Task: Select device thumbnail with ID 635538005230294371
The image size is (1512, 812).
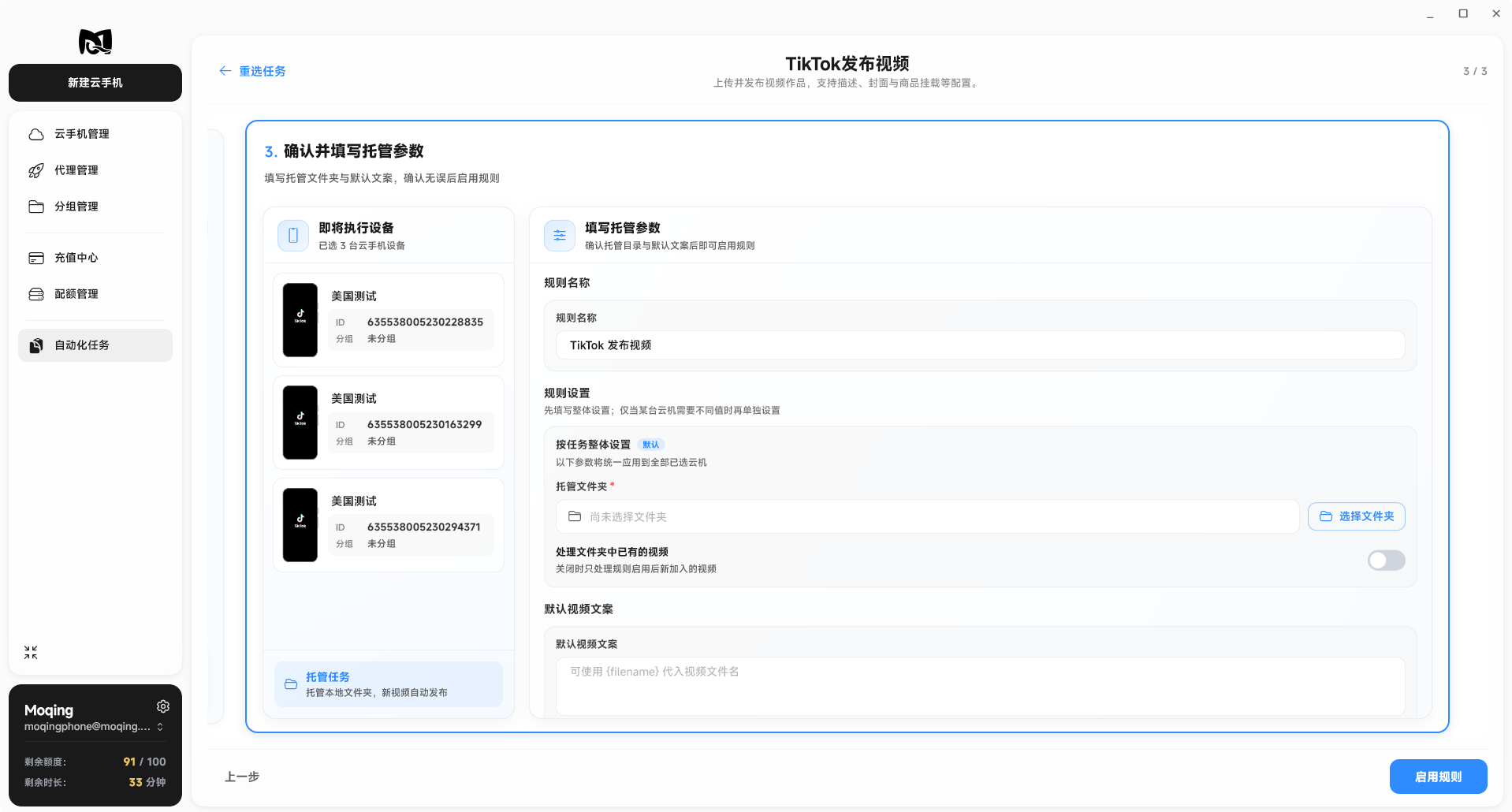Action: [300, 525]
